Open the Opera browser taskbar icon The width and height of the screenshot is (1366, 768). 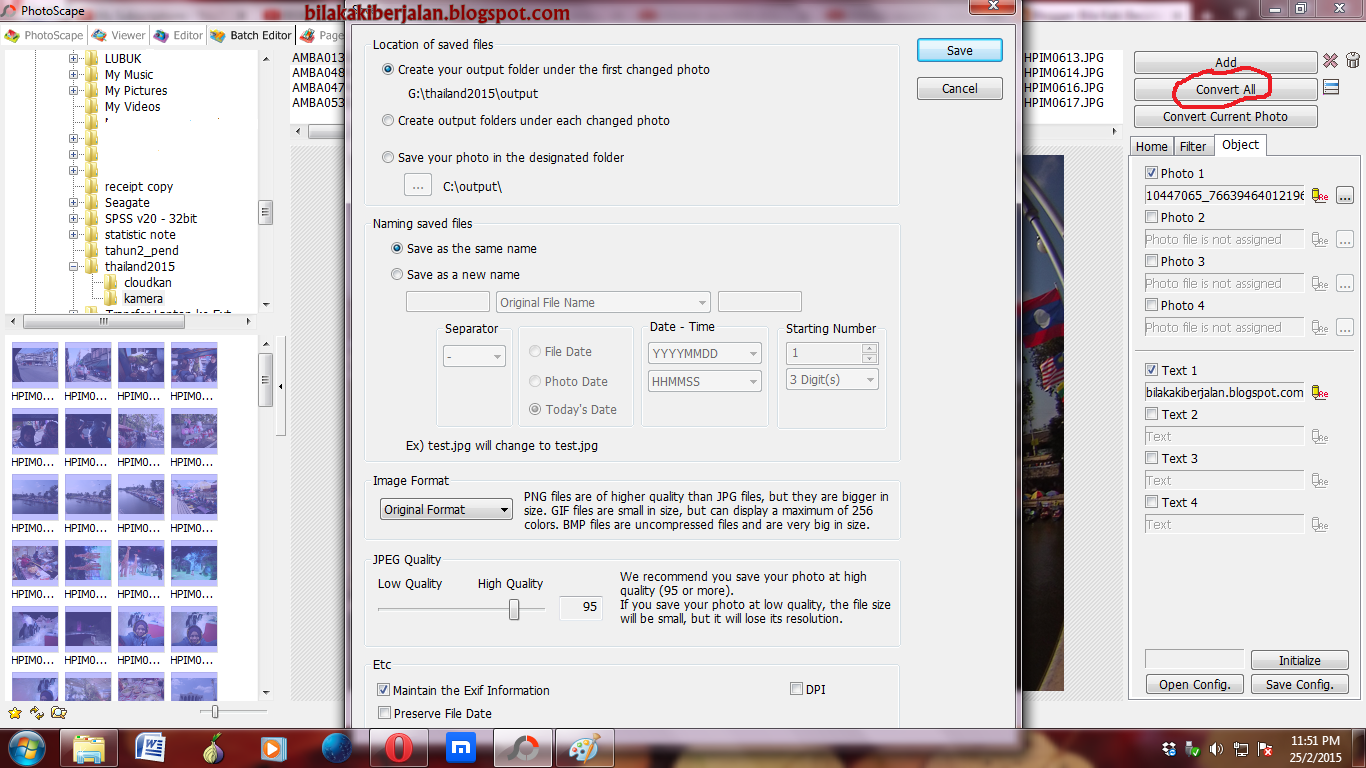pyautogui.click(x=398, y=748)
